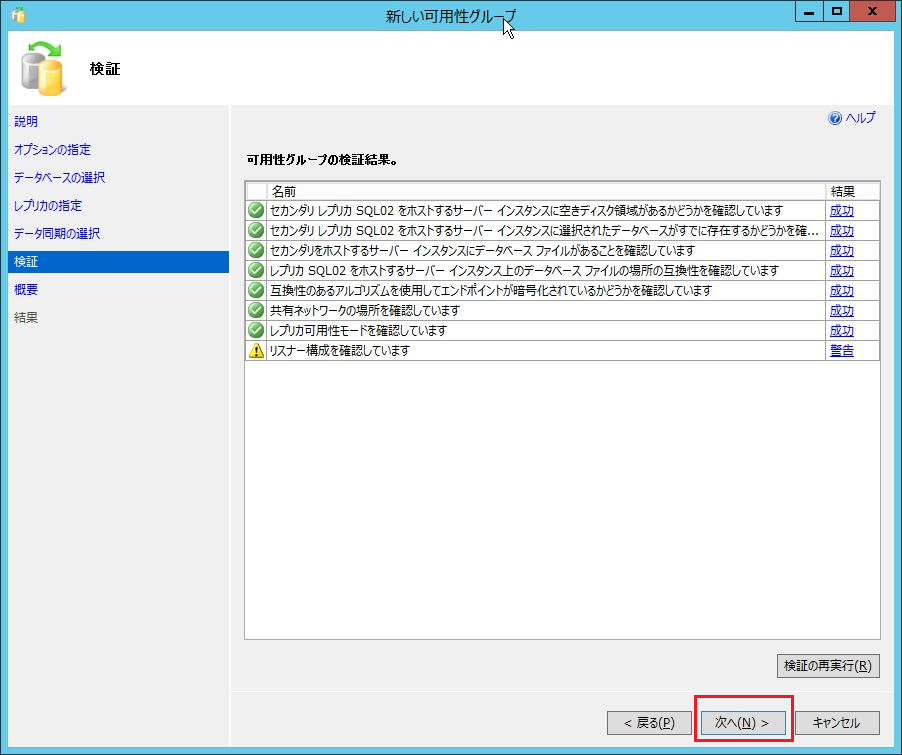Click the wizard title bar app icon

point(18,14)
